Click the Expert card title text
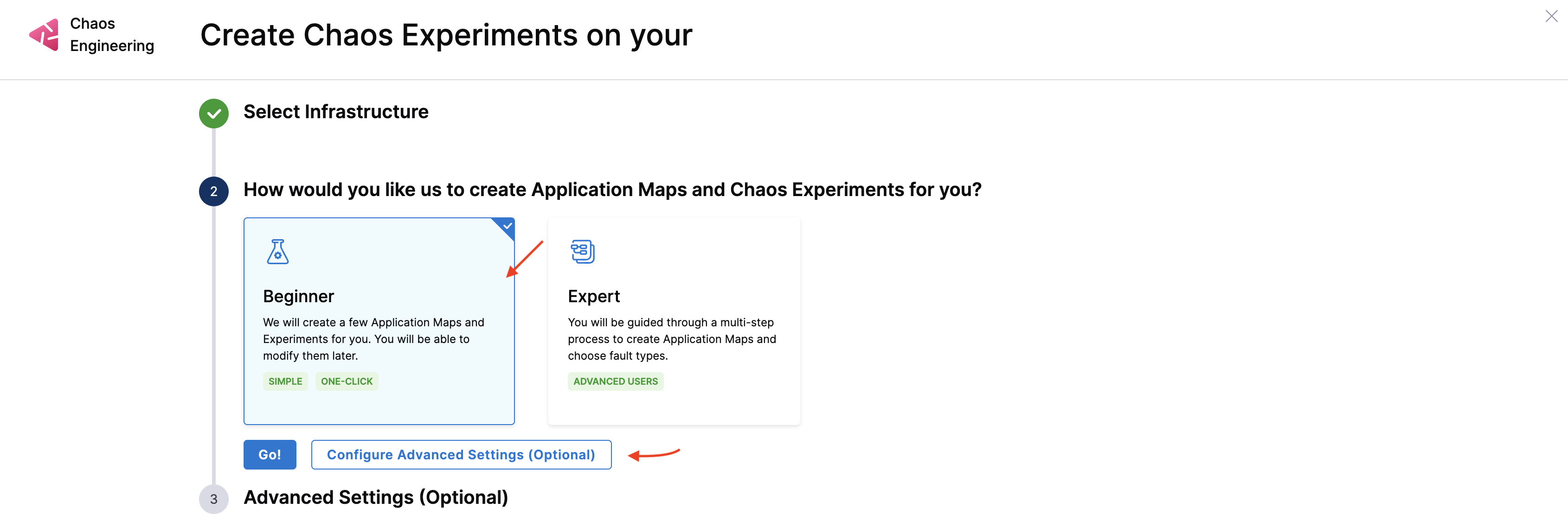1568x527 pixels. [593, 296]
